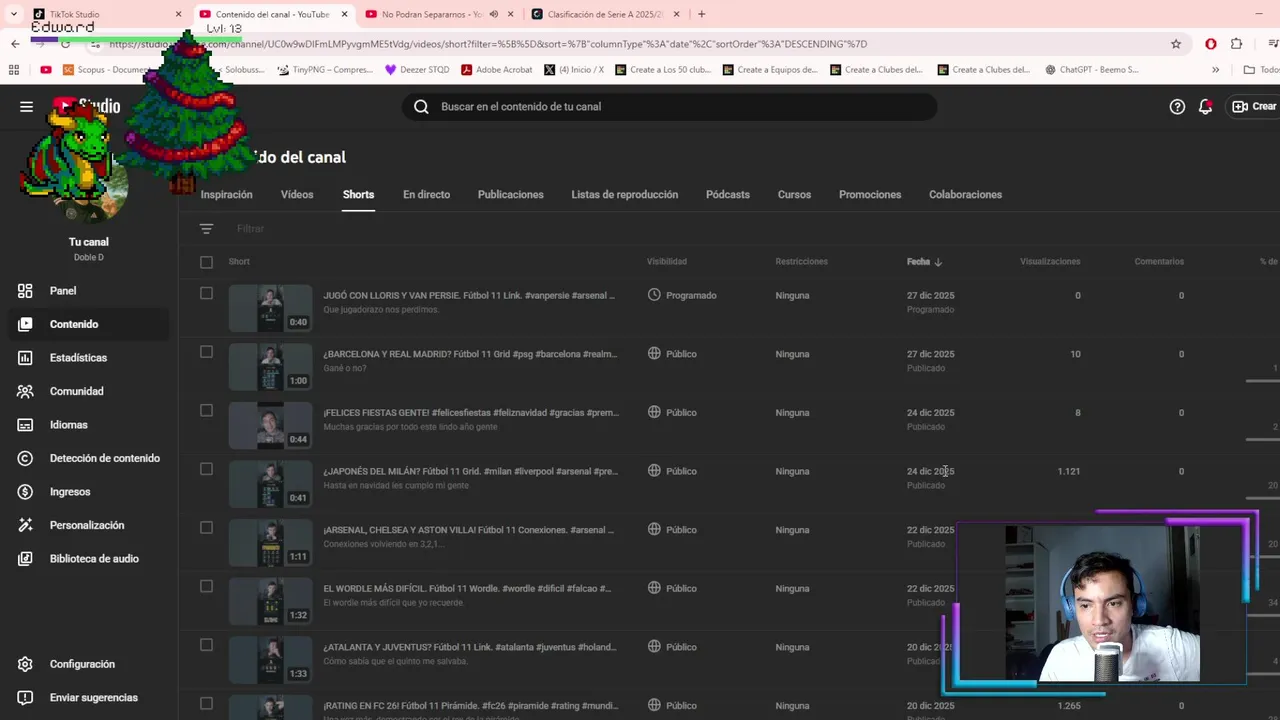Open title link ATALANTA Y JUVENTUS short
This screenshot has height=720, width=1280.
click(x=470, y=647)
